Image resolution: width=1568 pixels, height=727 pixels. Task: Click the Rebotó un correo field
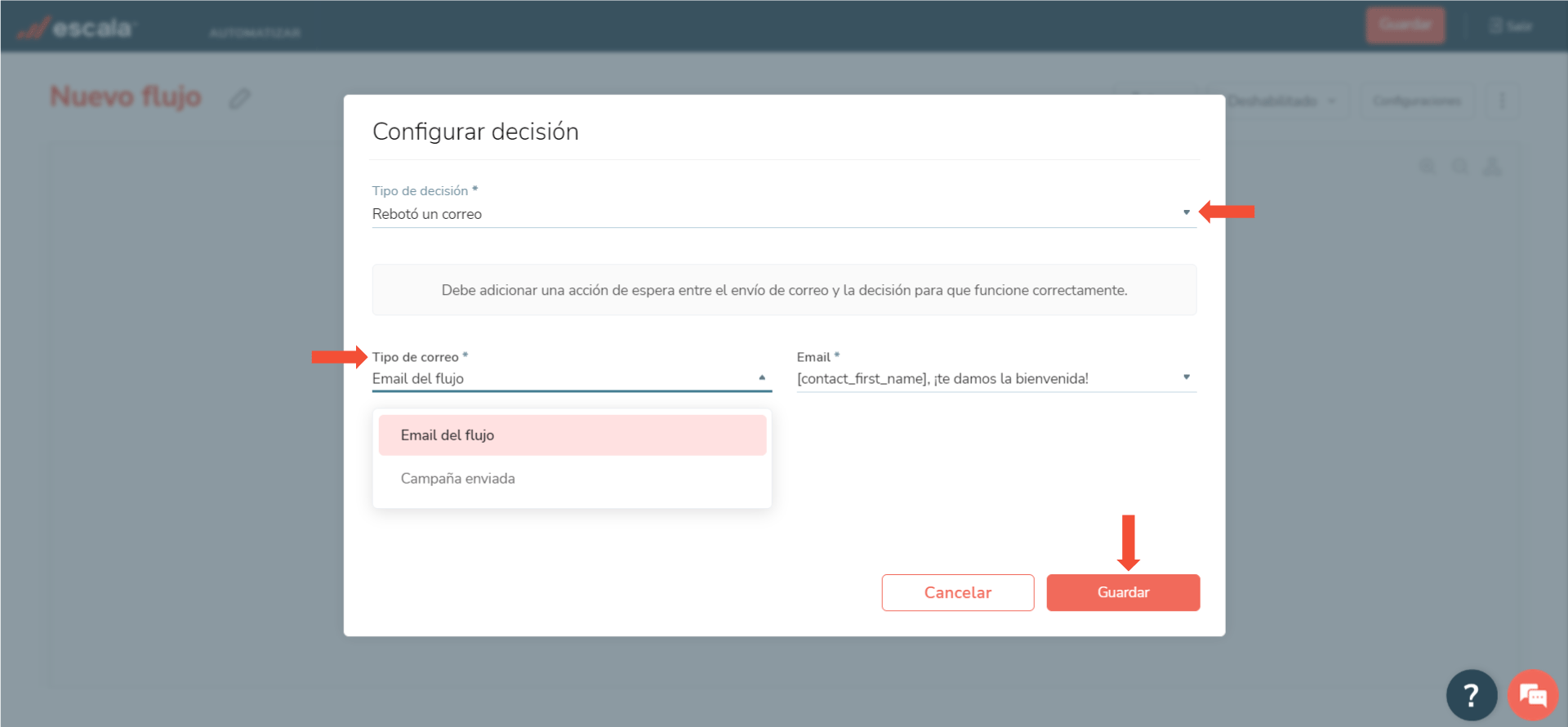tap(784, 214)
